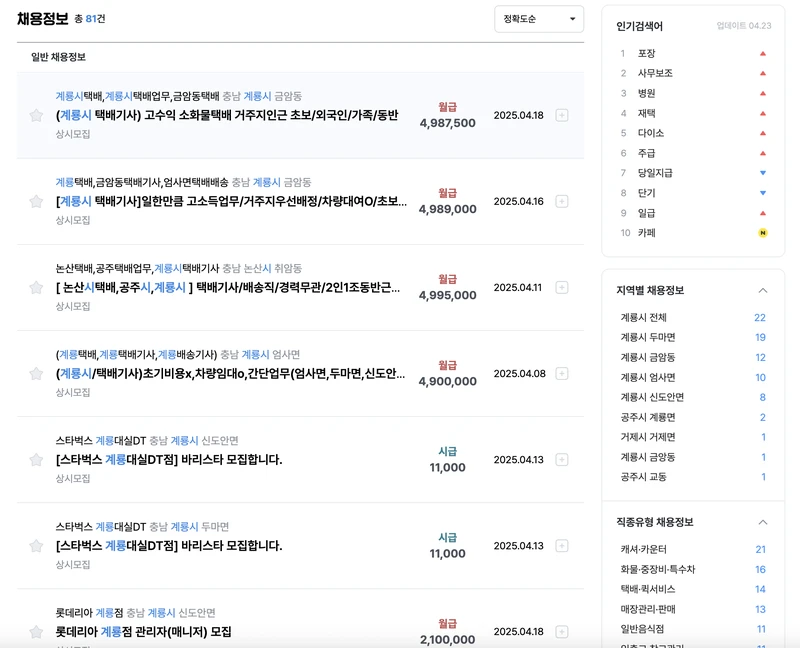Click the yellow N badge next to 카페
The image size is (800, 648).
(764, 233)
